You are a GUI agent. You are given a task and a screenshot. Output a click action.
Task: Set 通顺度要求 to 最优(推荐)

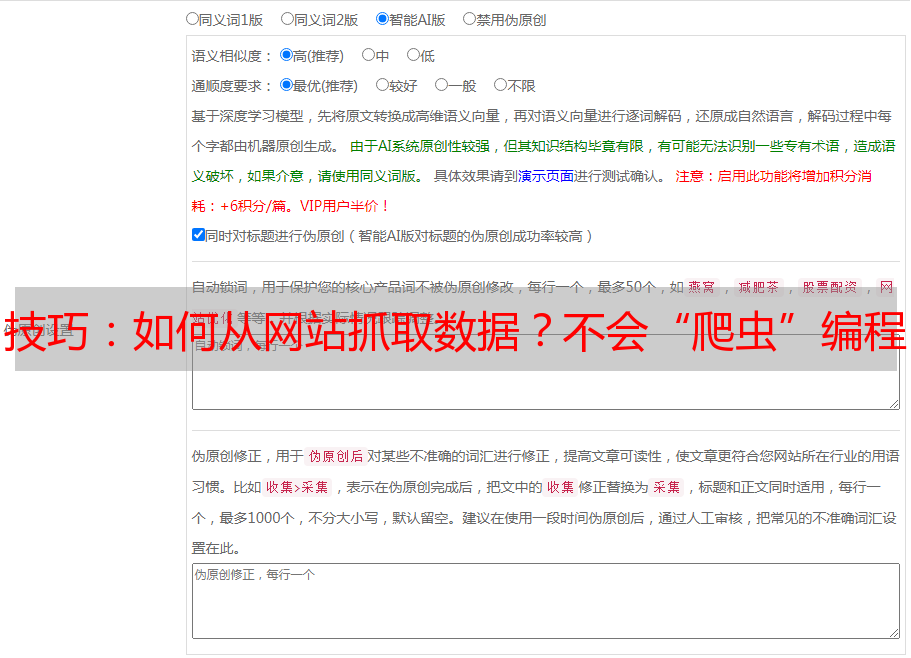pyautogui.click(x=286, y=85)
